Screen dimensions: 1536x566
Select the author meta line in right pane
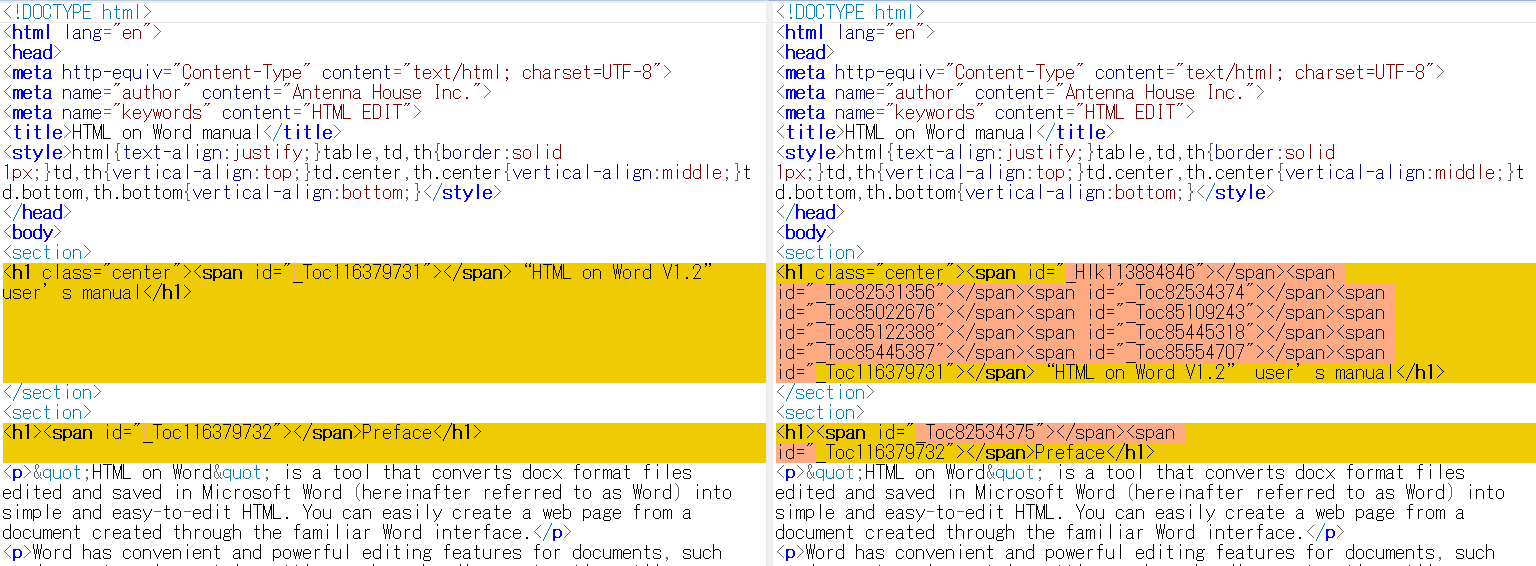coord(1020,92)
